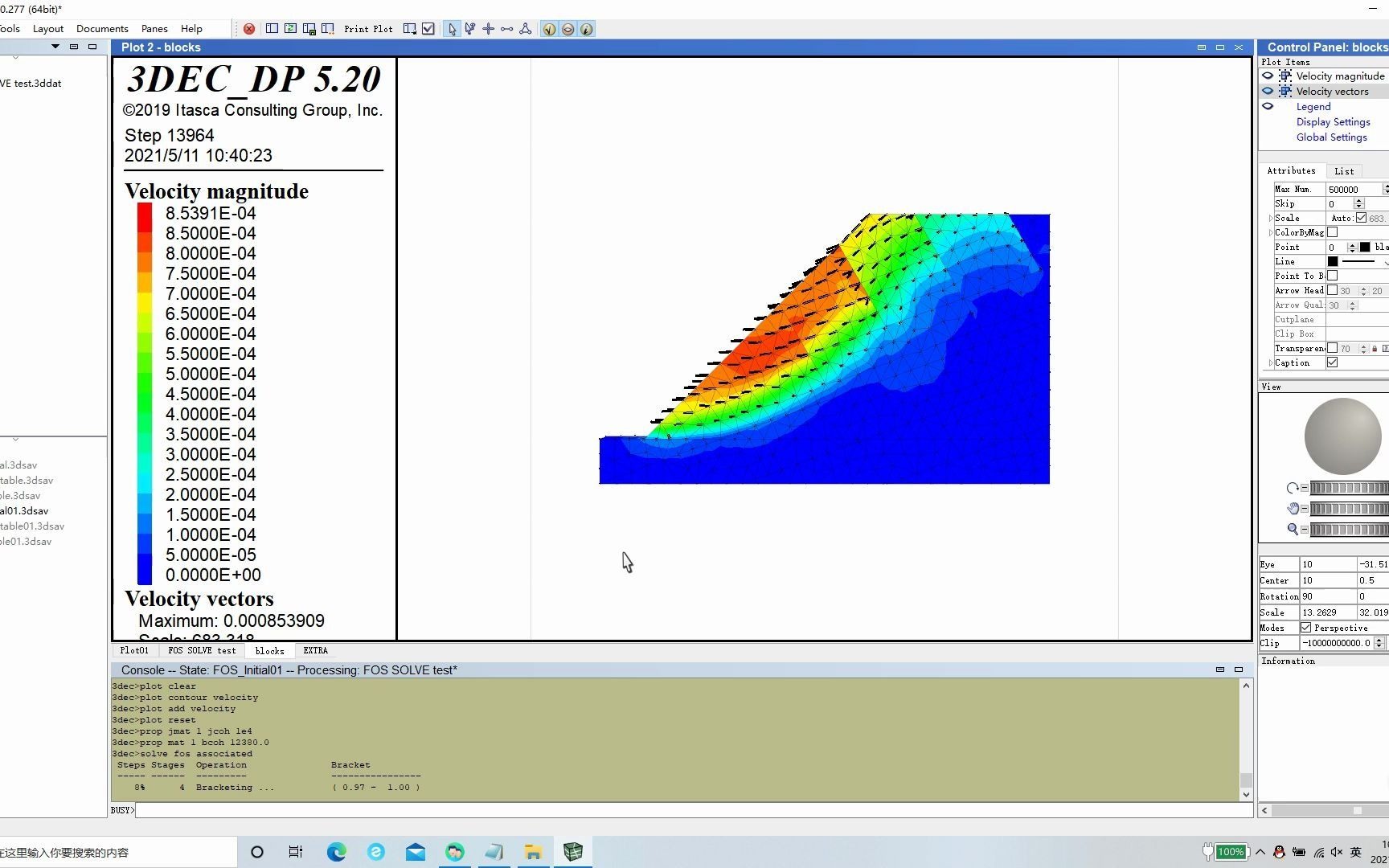
Task: Click the Print Plot button
Action: (x=368, y=29)
